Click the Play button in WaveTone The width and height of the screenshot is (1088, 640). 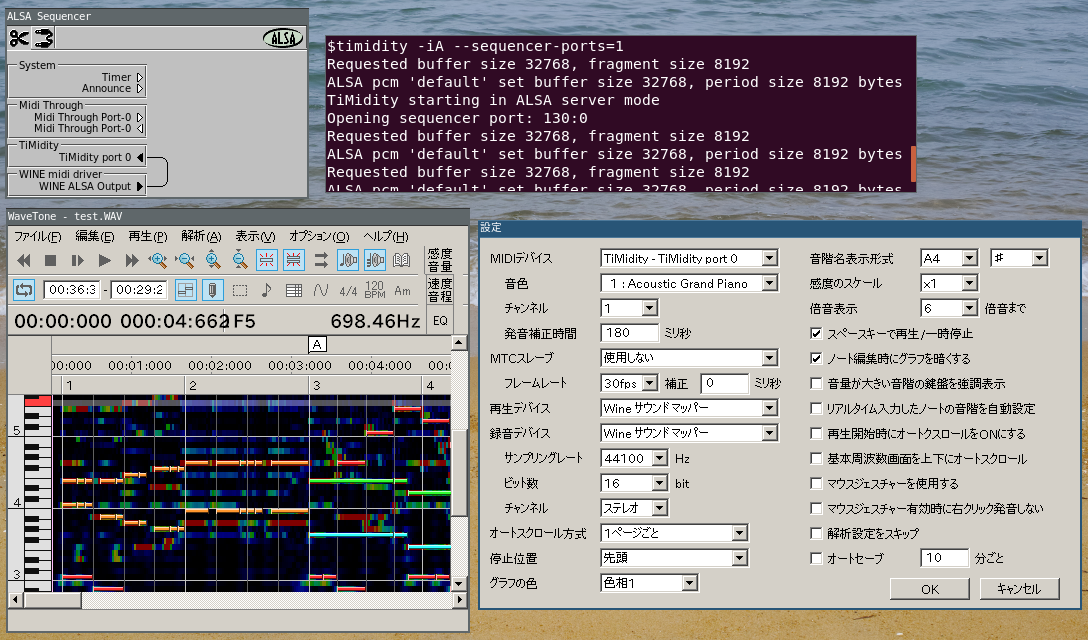click(104, 260)
